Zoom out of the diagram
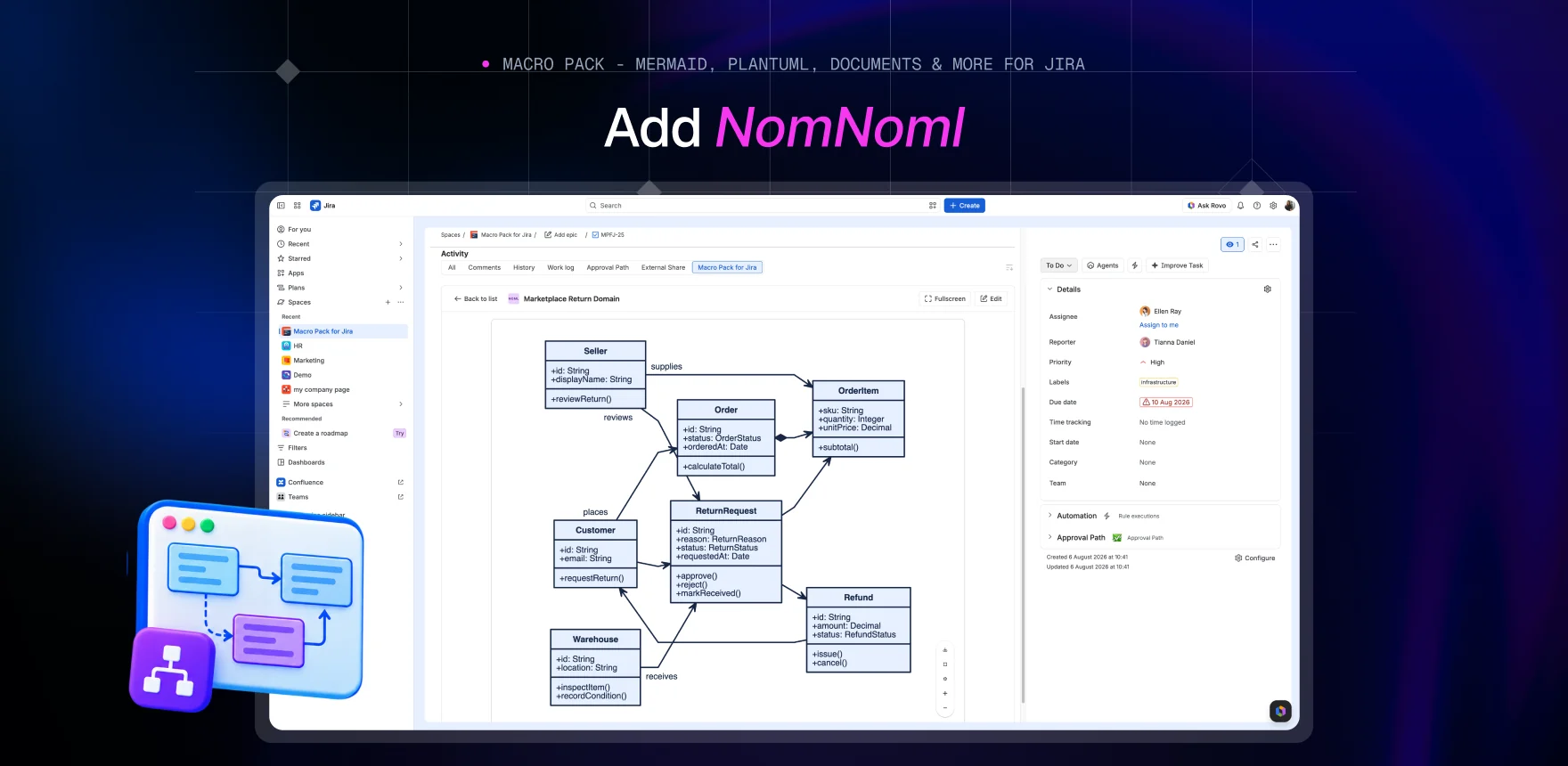The height and width of the screenshot is (766, 1568). pyautogui.click(x=945, y=708)
